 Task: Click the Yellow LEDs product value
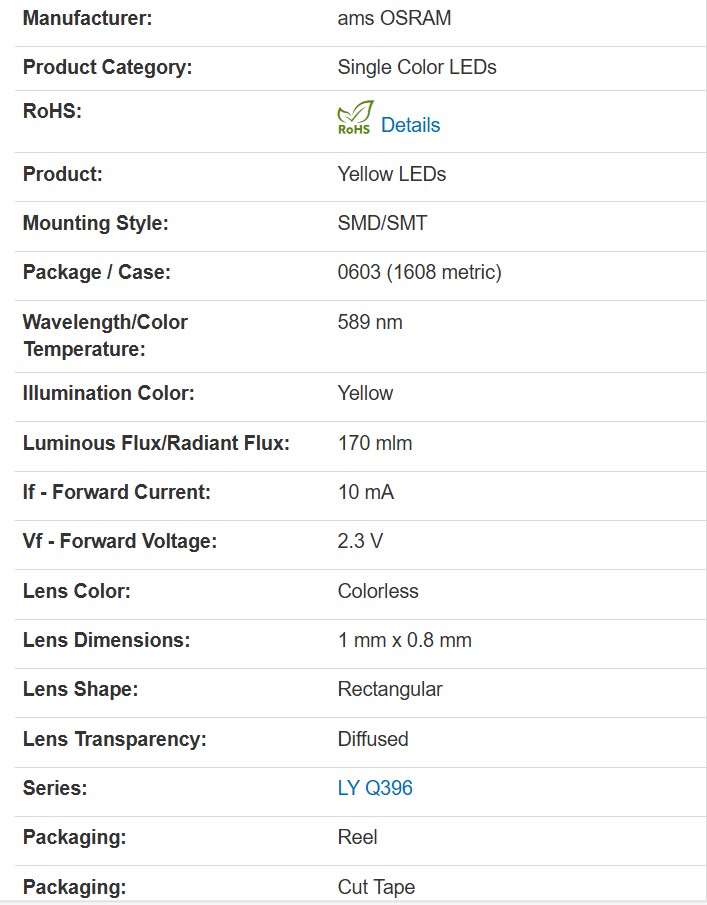click(x=392, y=174)
